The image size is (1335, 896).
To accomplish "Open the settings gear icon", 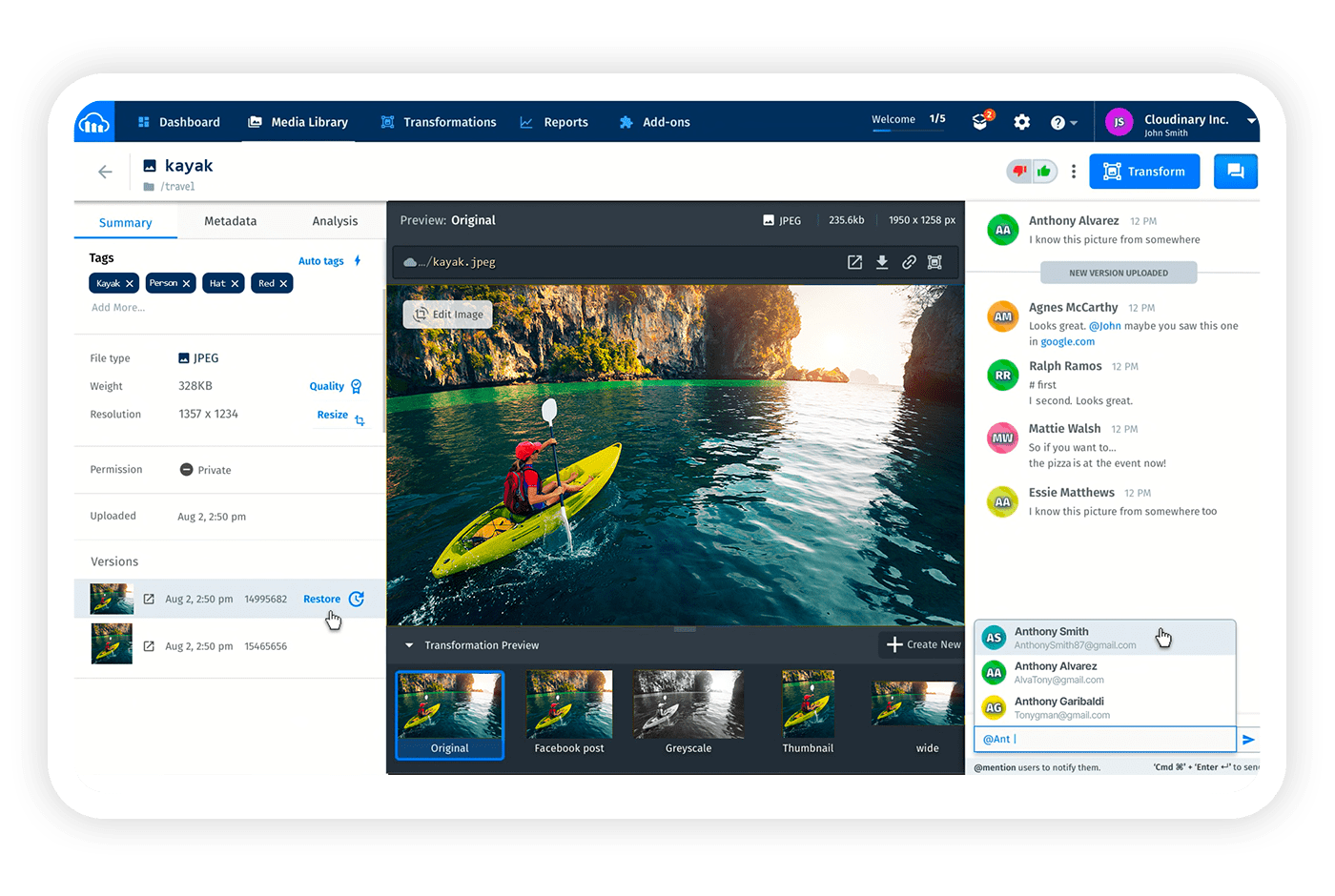I will [1021, 122].
